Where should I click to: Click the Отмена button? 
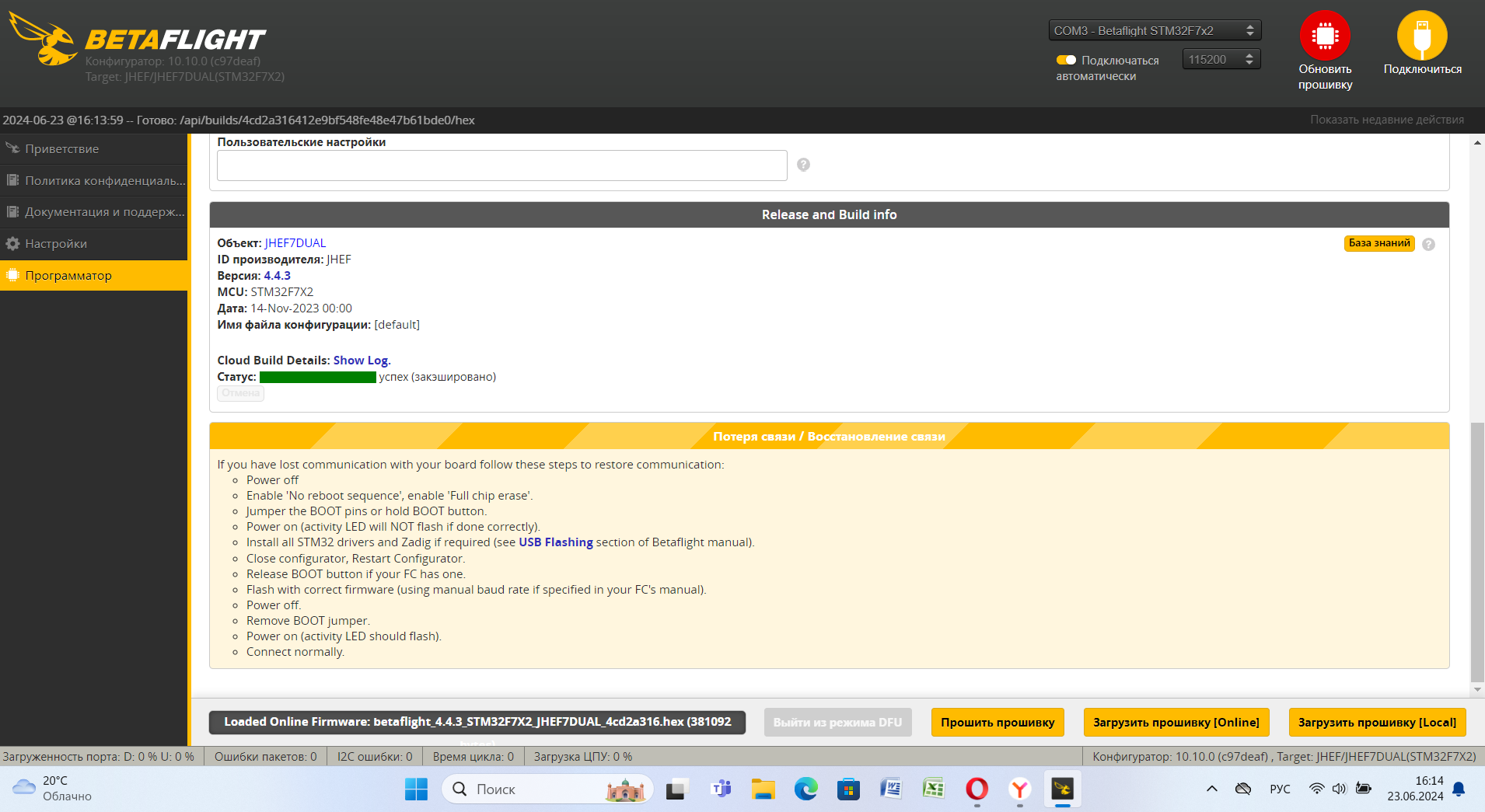pyautogui.click(x=240, y=393)
